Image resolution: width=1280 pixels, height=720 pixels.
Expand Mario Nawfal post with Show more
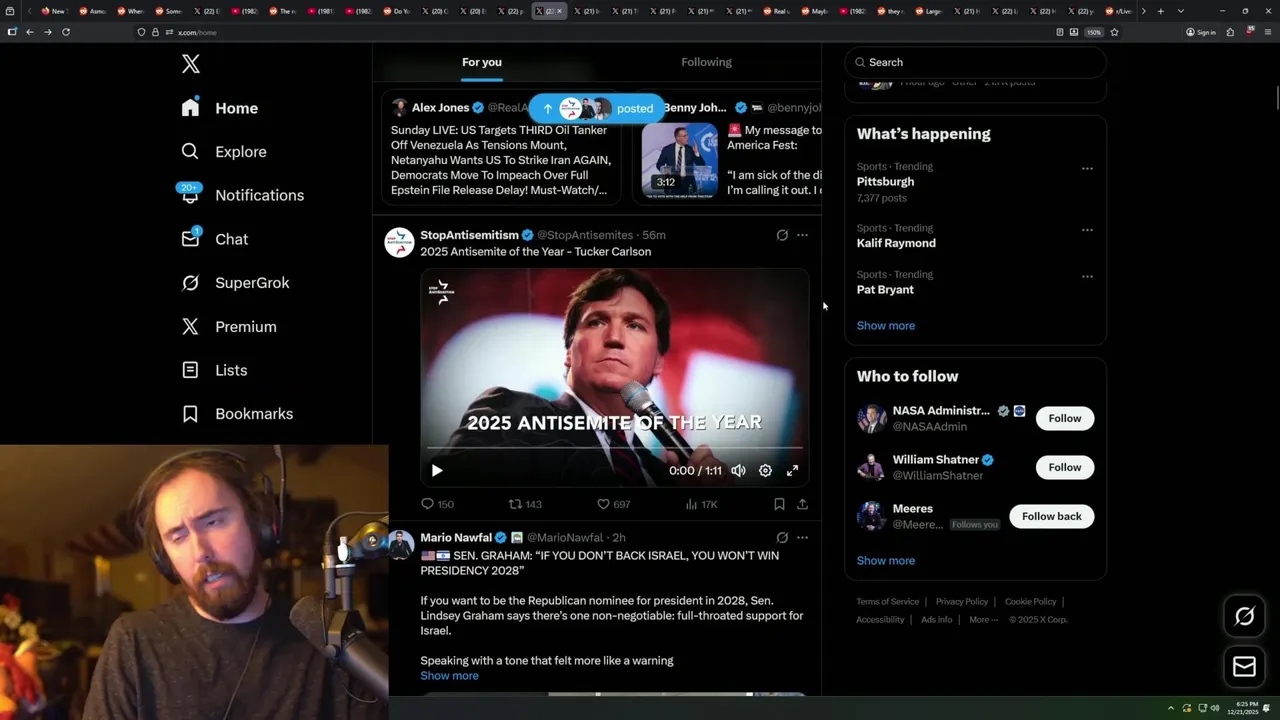449,675
